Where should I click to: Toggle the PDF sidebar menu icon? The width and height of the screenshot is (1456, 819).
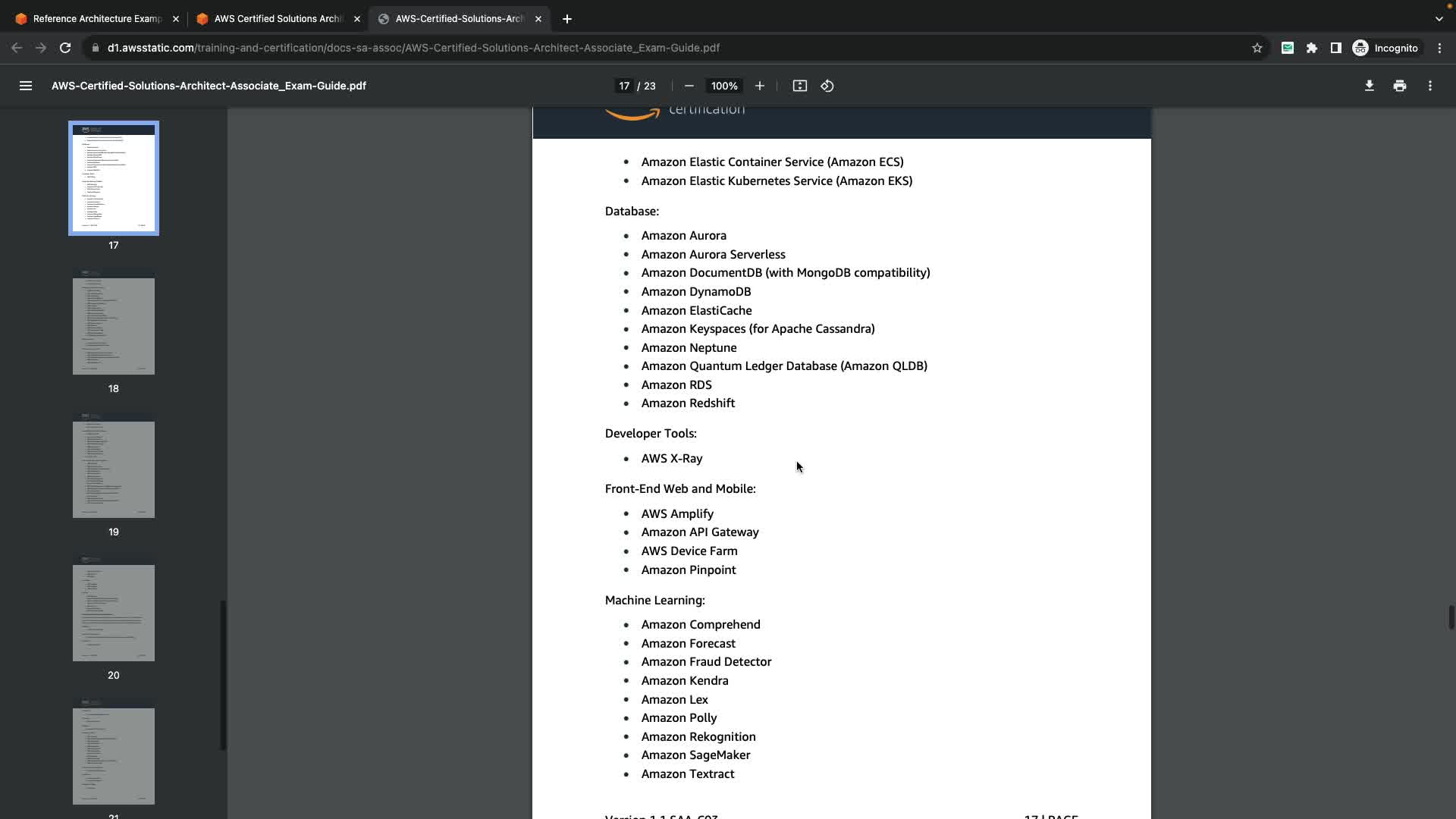25,86
